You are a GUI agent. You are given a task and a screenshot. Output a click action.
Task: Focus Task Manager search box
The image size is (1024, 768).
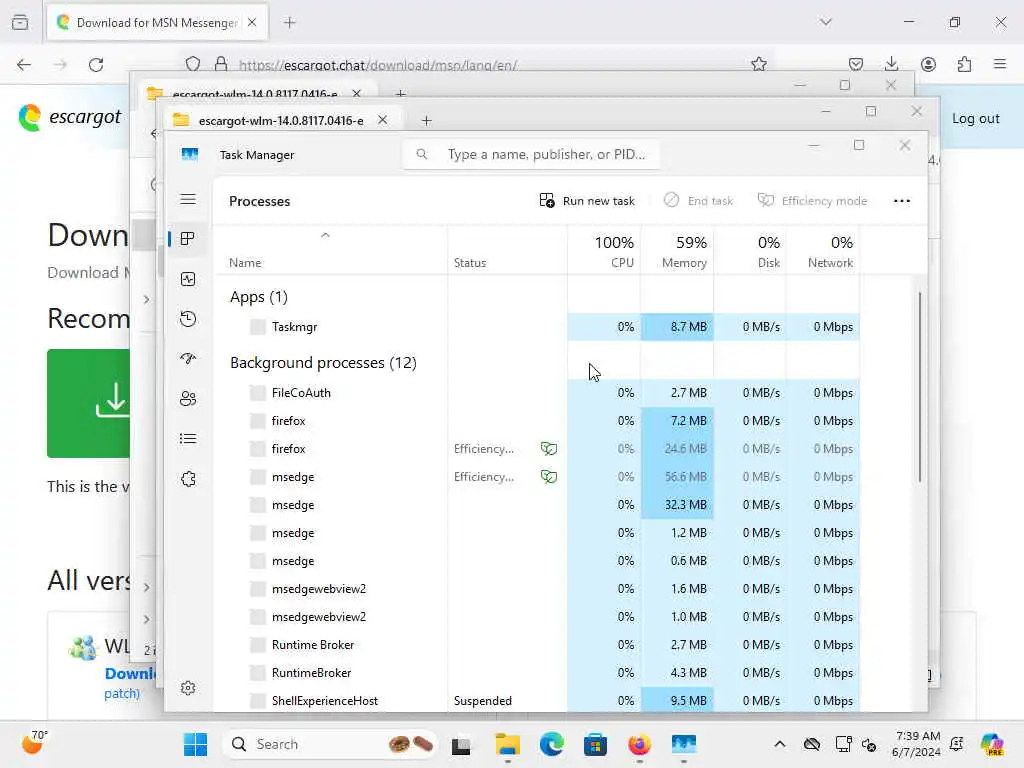click(x=531, y=154)
